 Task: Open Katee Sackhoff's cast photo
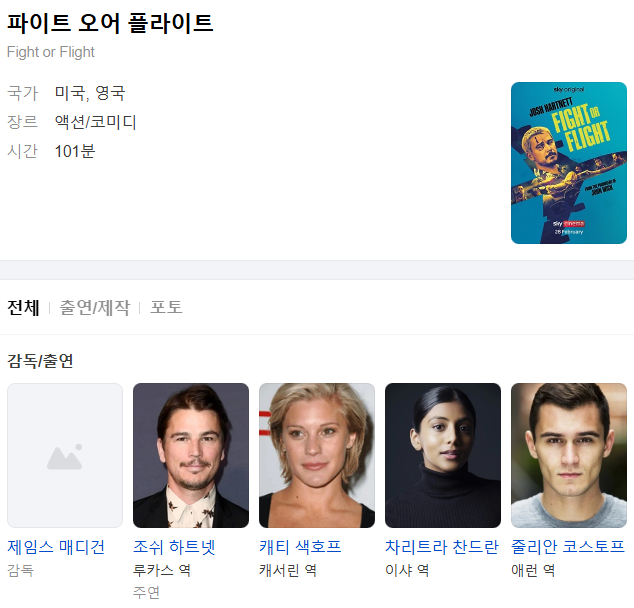coord(317,455)
